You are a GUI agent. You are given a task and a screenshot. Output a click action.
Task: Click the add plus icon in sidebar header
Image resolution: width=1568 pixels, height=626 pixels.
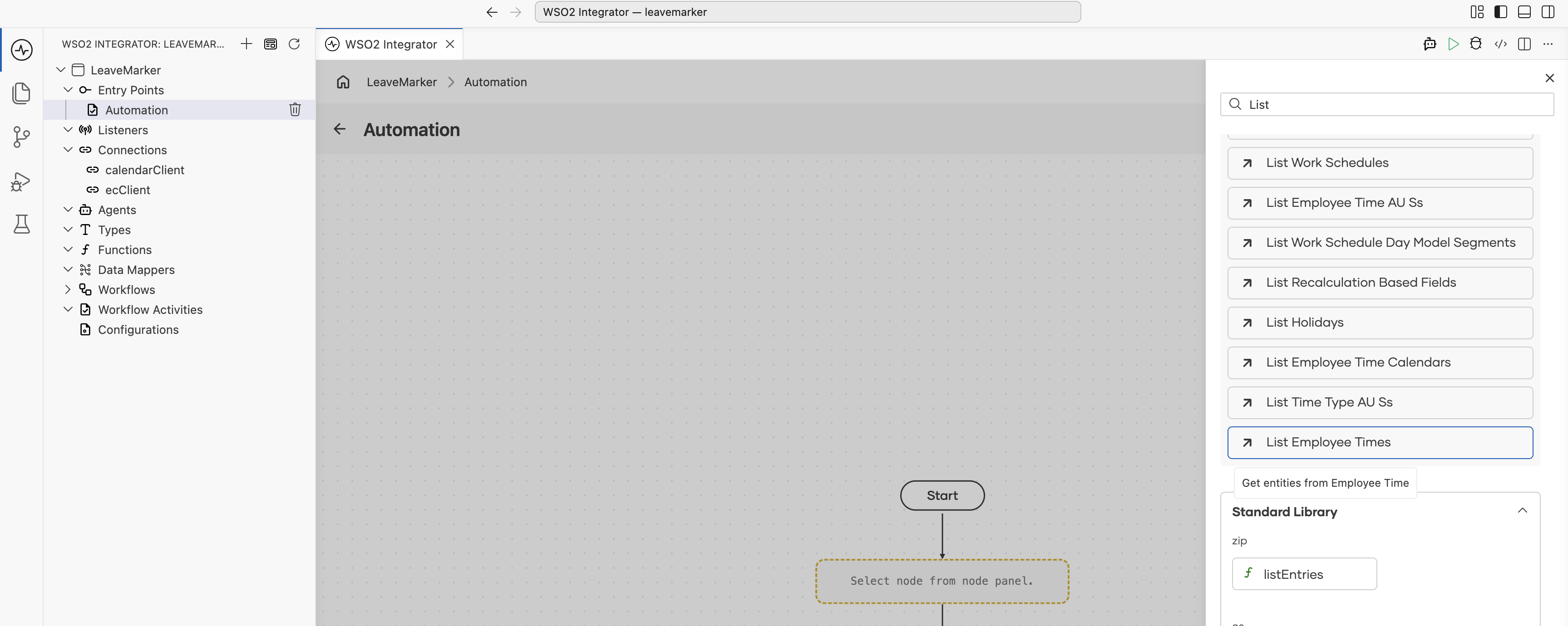click(x=246, y=44)
